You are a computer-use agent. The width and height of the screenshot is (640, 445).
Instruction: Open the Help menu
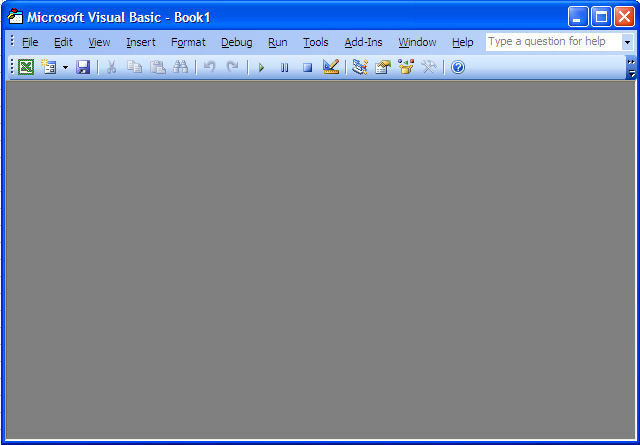[x=462, y=42]
